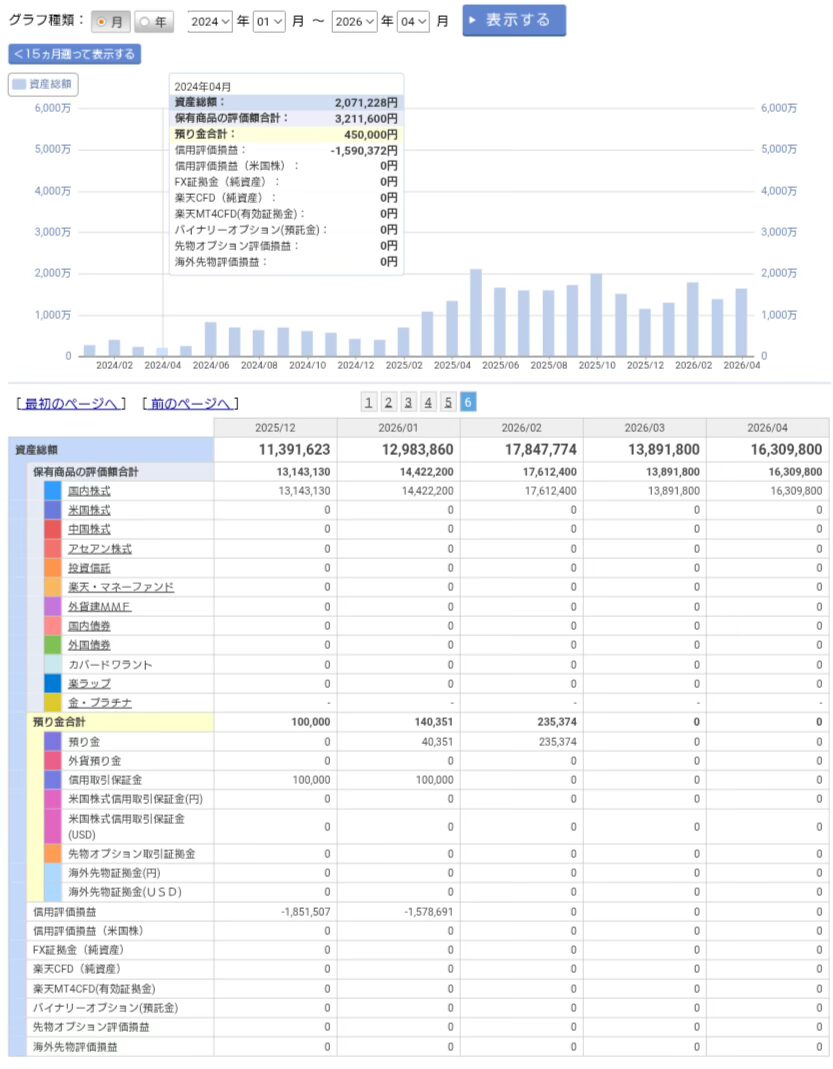Open the start year dropdown showing 2024
Image resolution: width=833 pixels, height=1069 pixels.
pos(210,21)
